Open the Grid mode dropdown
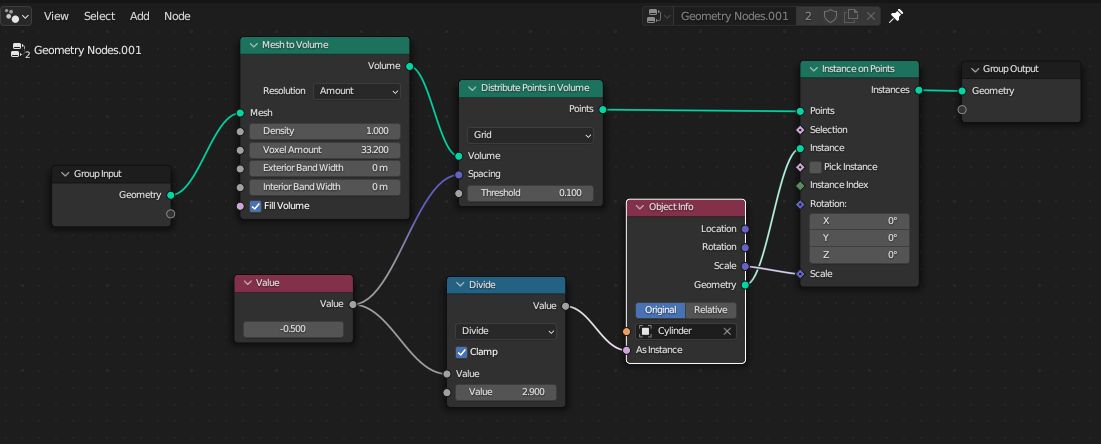This screenshot has height=444, width=1101. point(530,135)
